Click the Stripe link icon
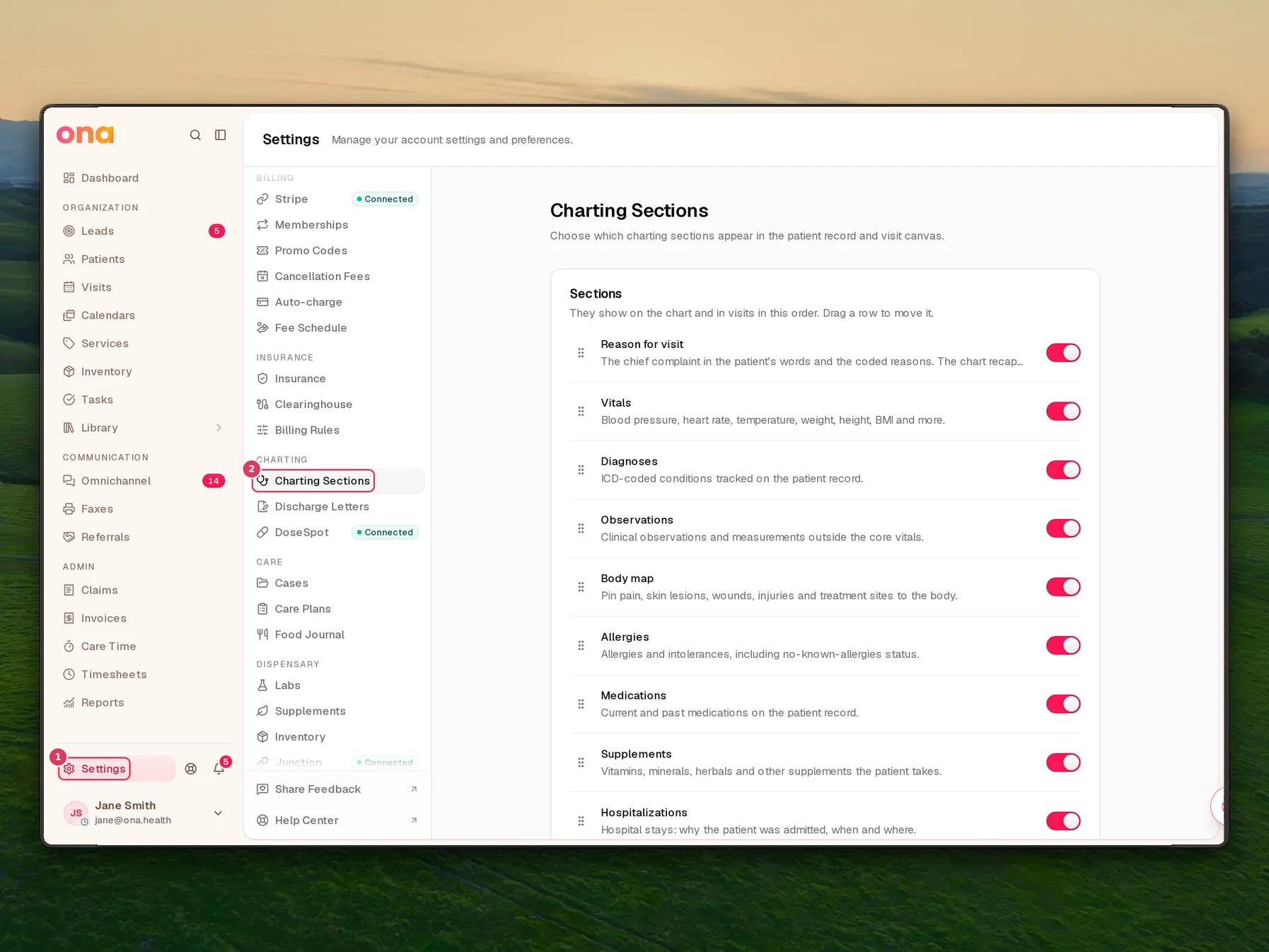Viewport: 1269px width, 952px height. tap(262, 199)
